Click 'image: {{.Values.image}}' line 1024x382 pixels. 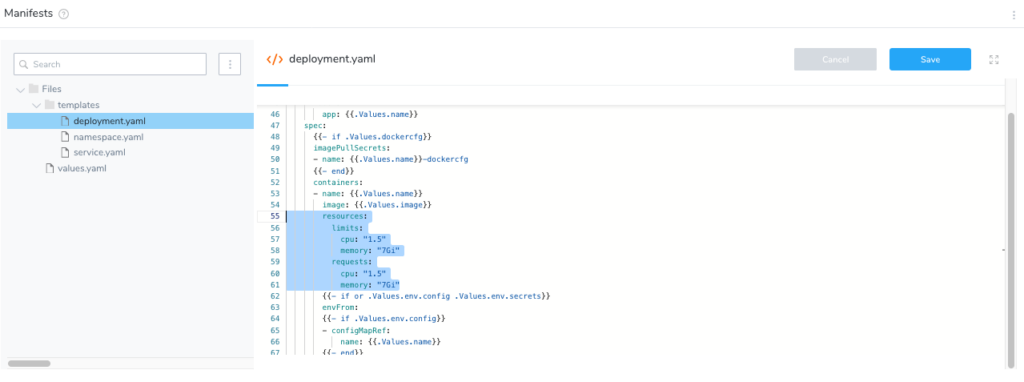(377, 205)
